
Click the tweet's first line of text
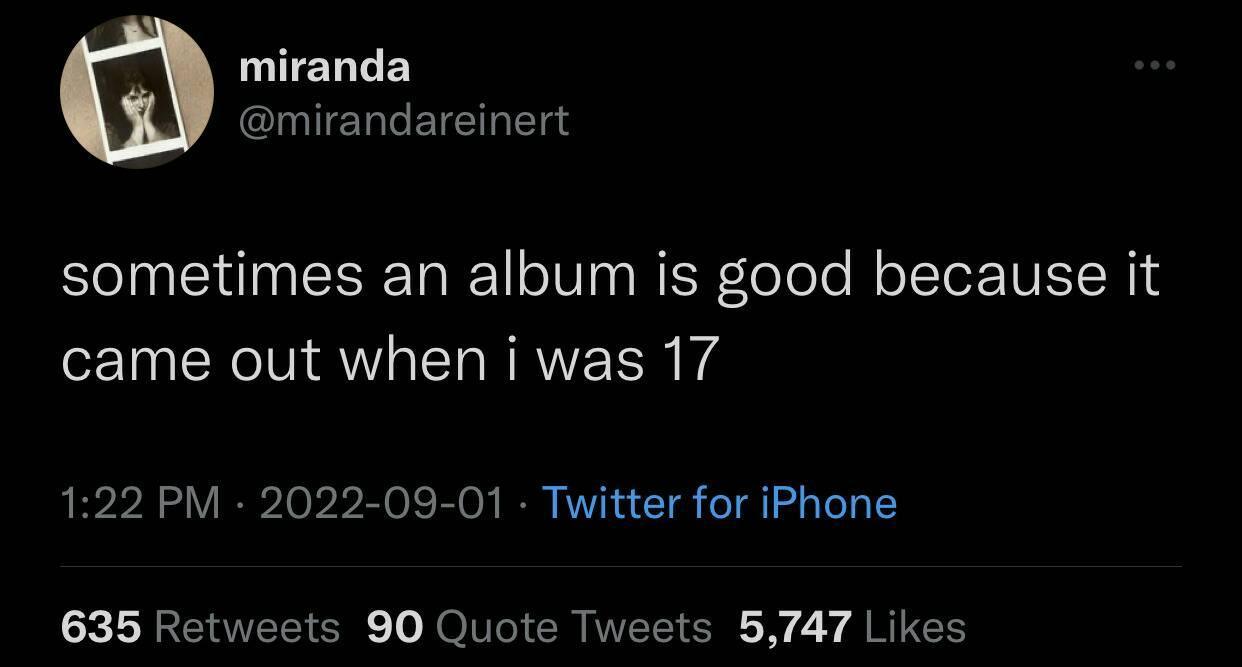[610, 276]
